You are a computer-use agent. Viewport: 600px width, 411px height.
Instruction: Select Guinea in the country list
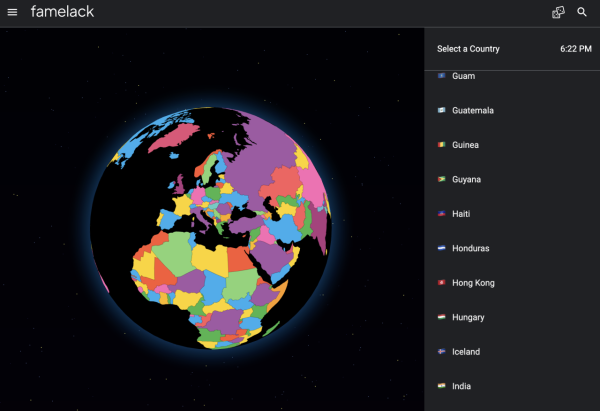465,145
